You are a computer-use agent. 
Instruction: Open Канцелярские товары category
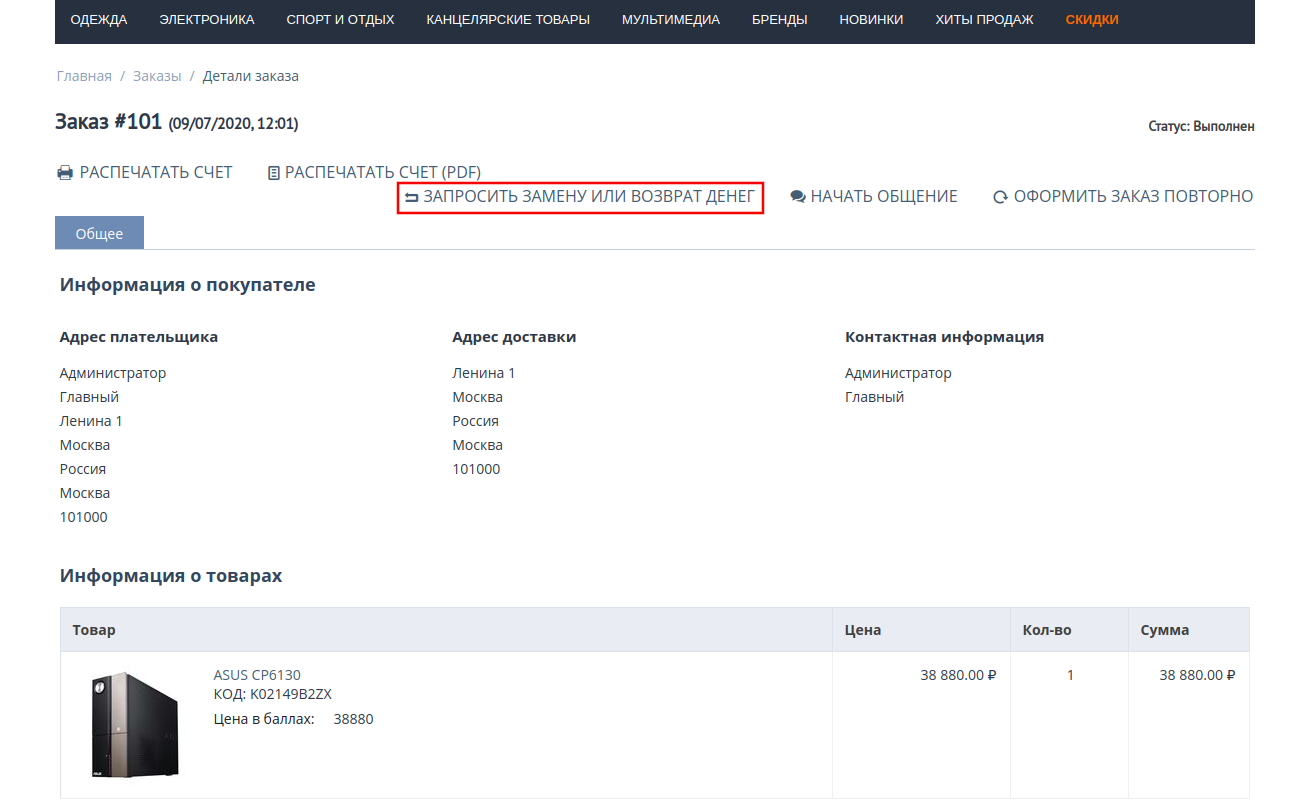point(508,20)
